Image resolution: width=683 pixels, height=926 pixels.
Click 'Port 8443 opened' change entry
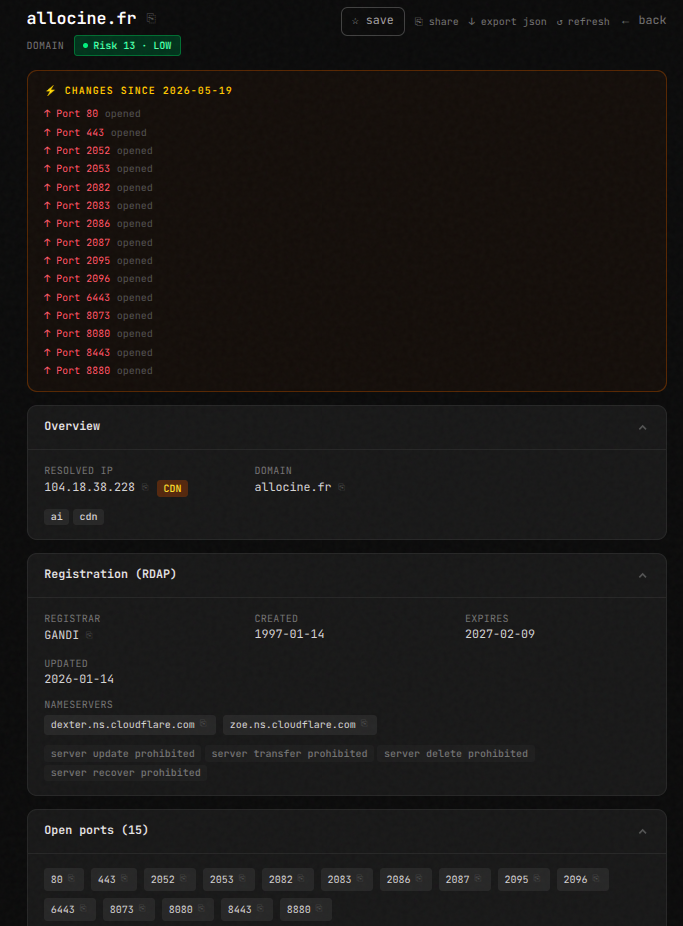click(x=98, y=353)
